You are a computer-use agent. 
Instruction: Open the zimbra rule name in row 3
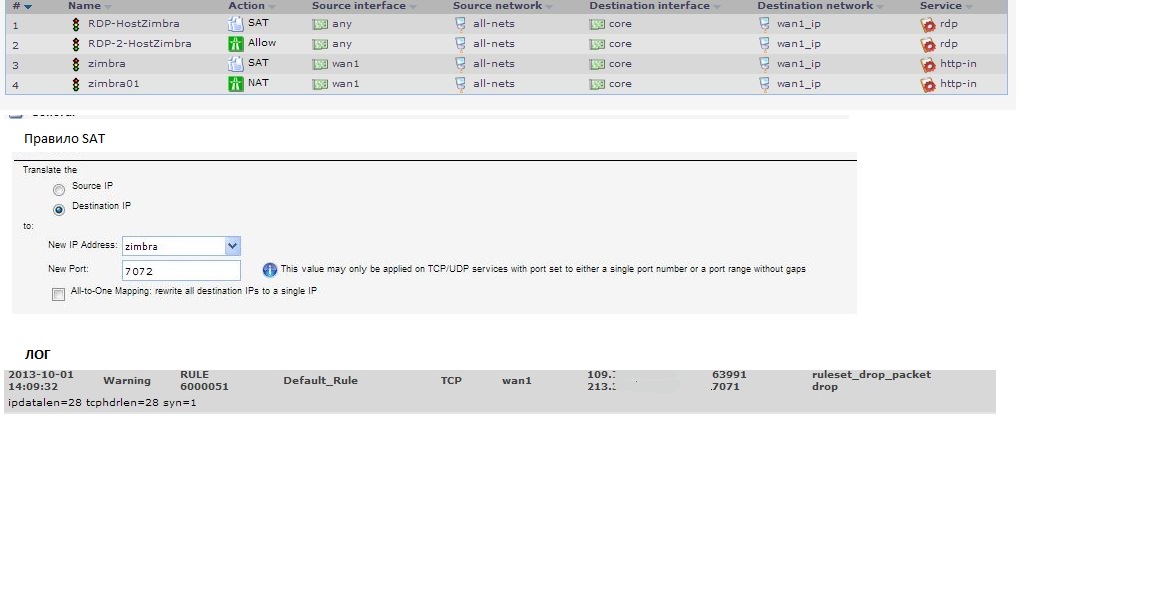pyautogui.click(x=106, y=64)
